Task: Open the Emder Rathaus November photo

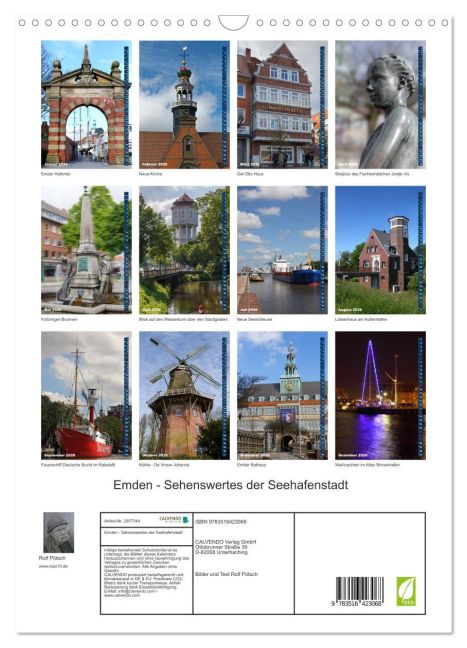Action: (282, 395)
